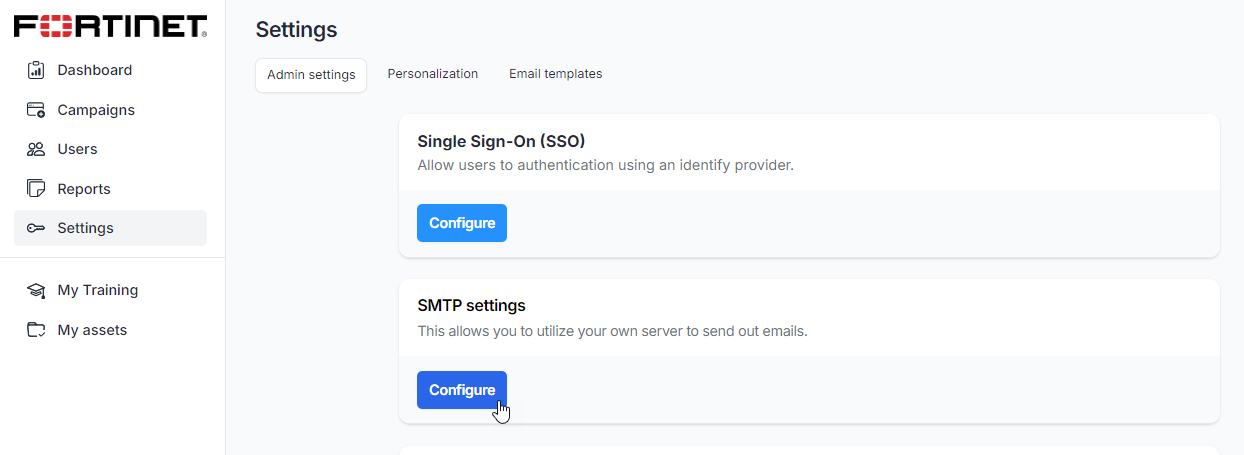Click the Reports sidebar icon
This screenshot has height=455, width=1244.
point(36,189)
